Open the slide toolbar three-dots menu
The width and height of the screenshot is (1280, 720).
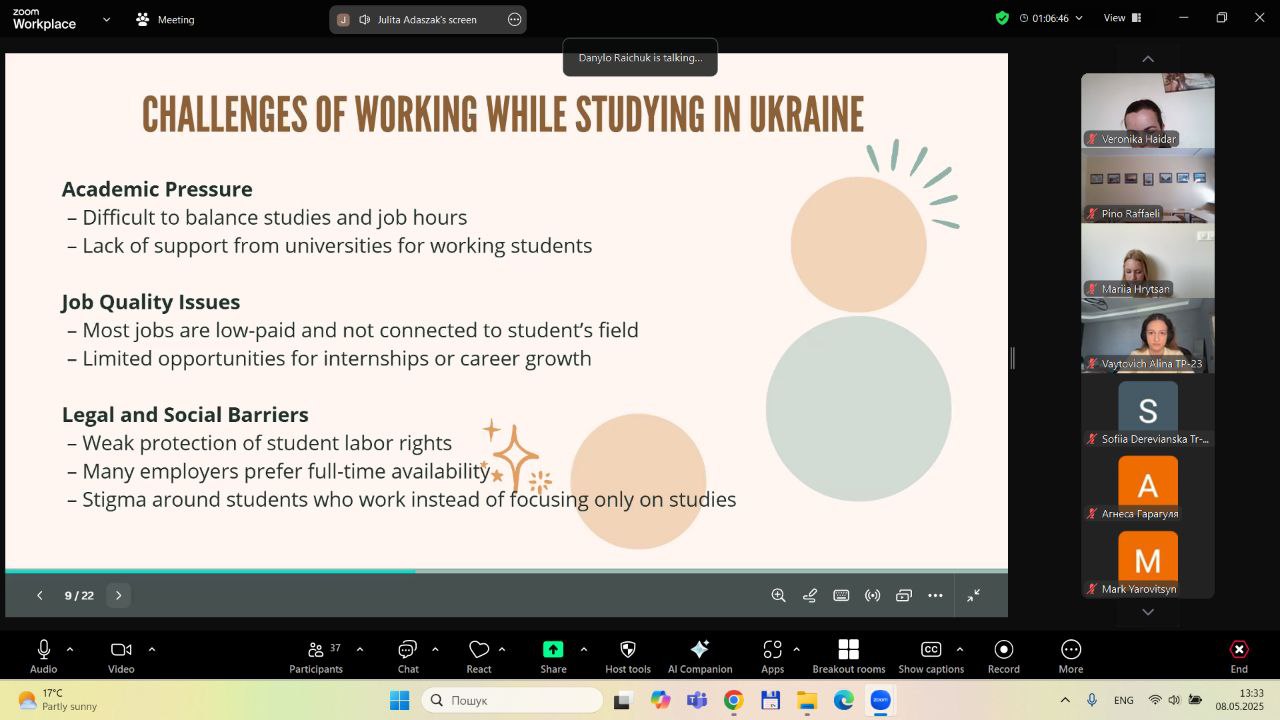935,595
